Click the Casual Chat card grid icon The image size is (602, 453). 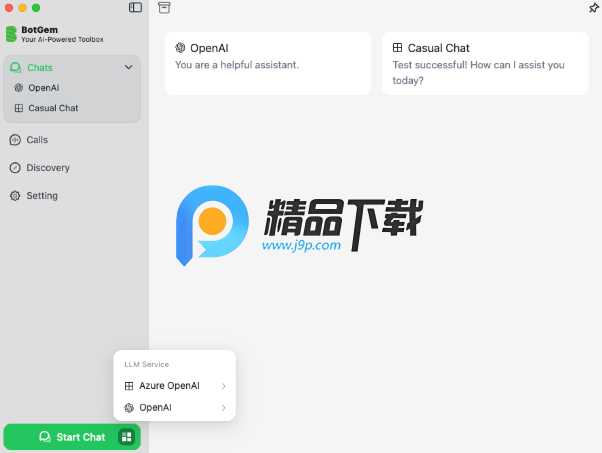(x=397, y=48)
